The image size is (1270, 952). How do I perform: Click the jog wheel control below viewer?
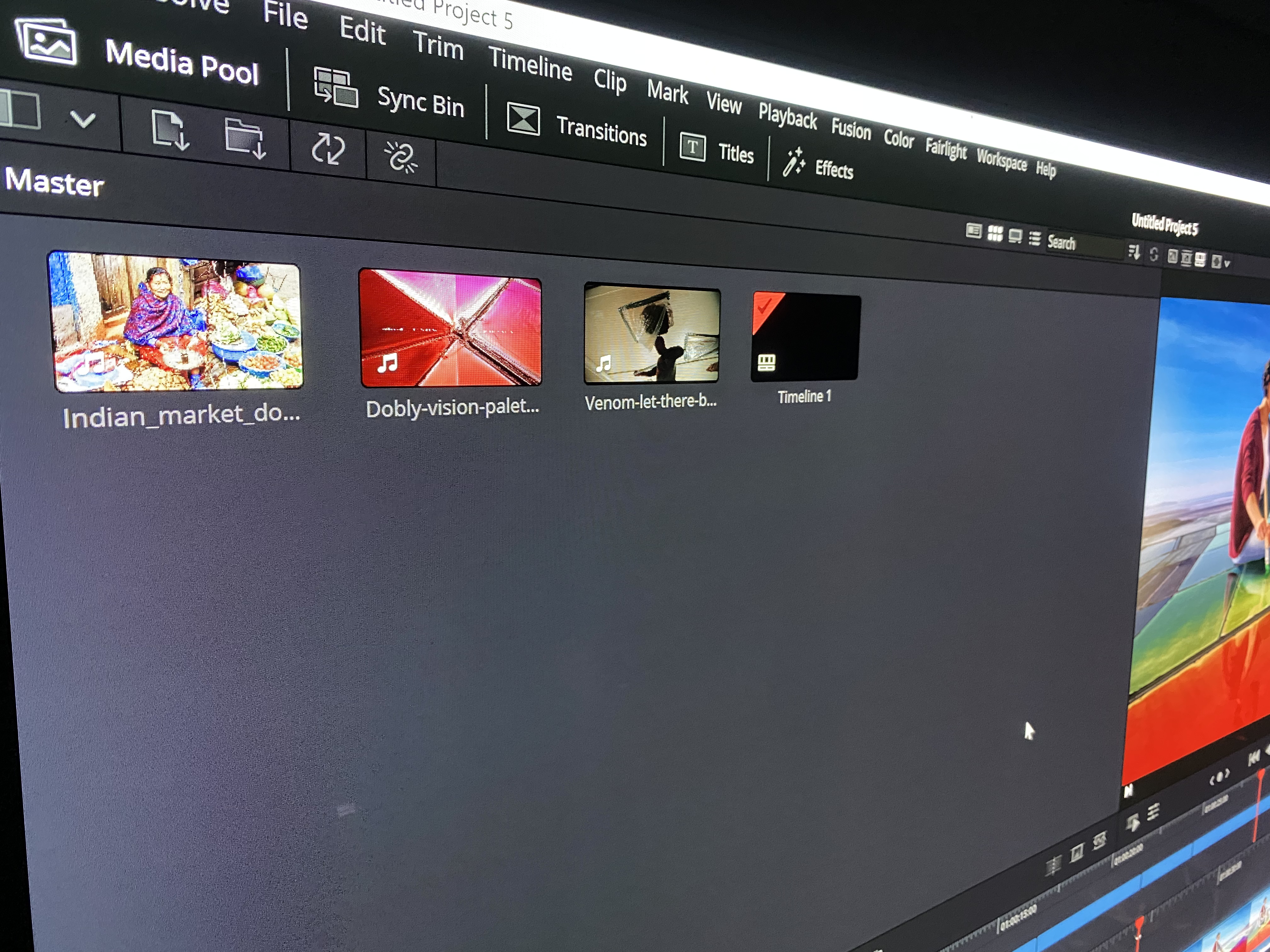click(x=1220, y=777)
